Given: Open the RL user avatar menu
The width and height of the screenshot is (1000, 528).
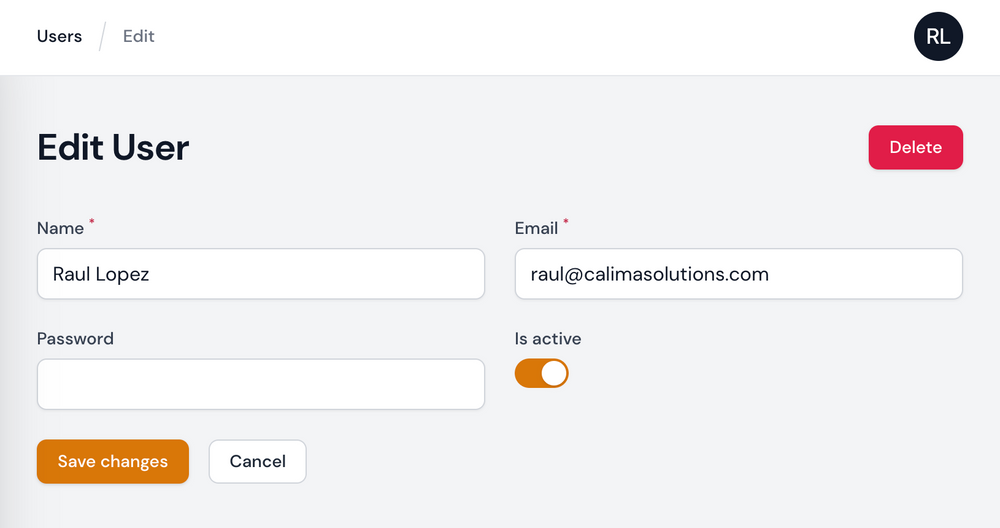Looking at the screenshot, I should coord(938,37).
